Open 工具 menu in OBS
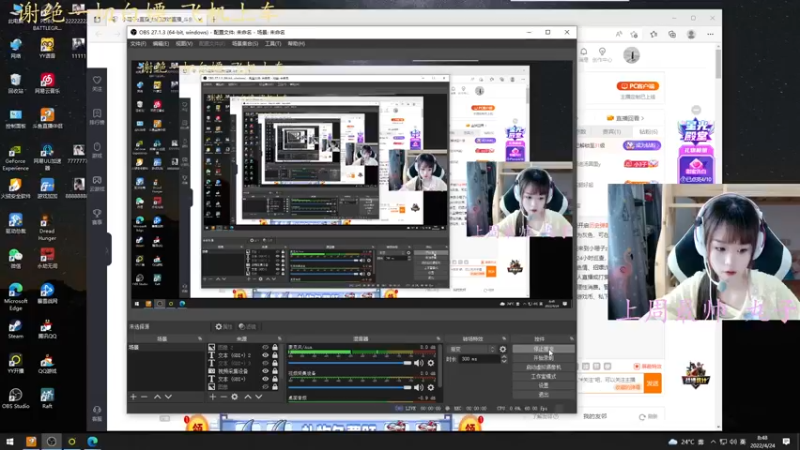 [273, 44]
